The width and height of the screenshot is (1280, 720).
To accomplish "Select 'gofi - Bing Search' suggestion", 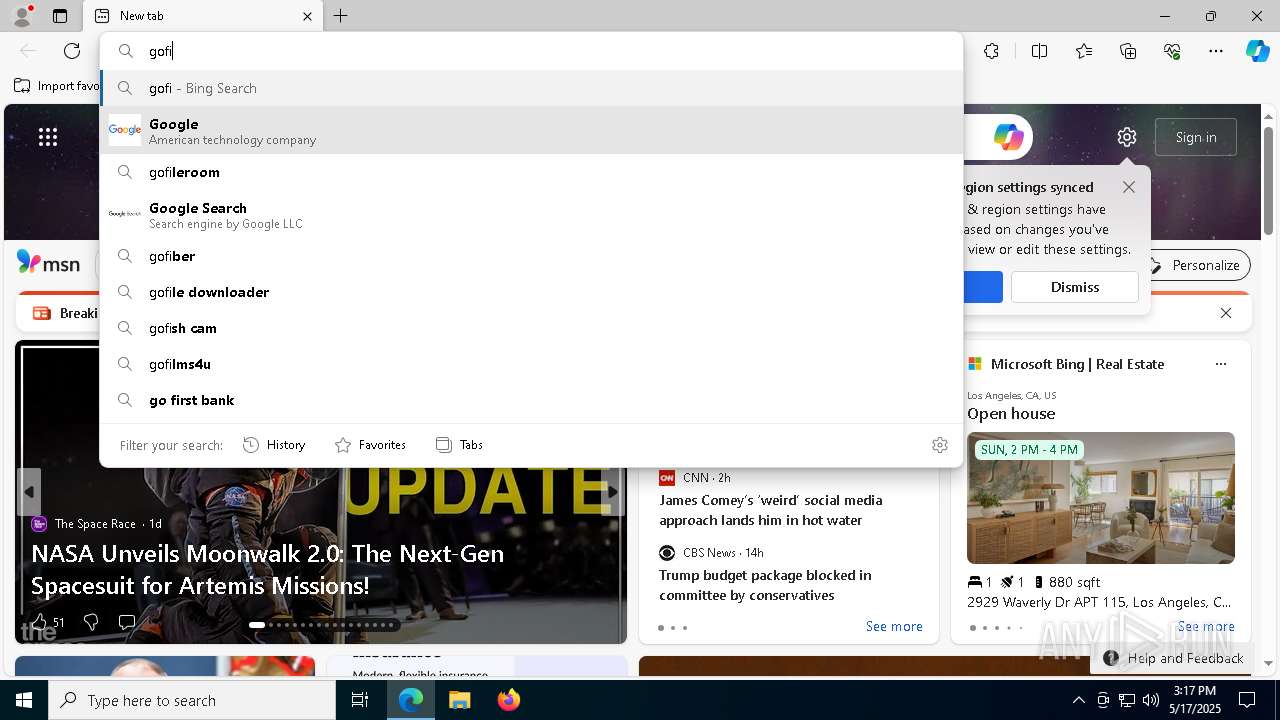I will click(532, 88).
